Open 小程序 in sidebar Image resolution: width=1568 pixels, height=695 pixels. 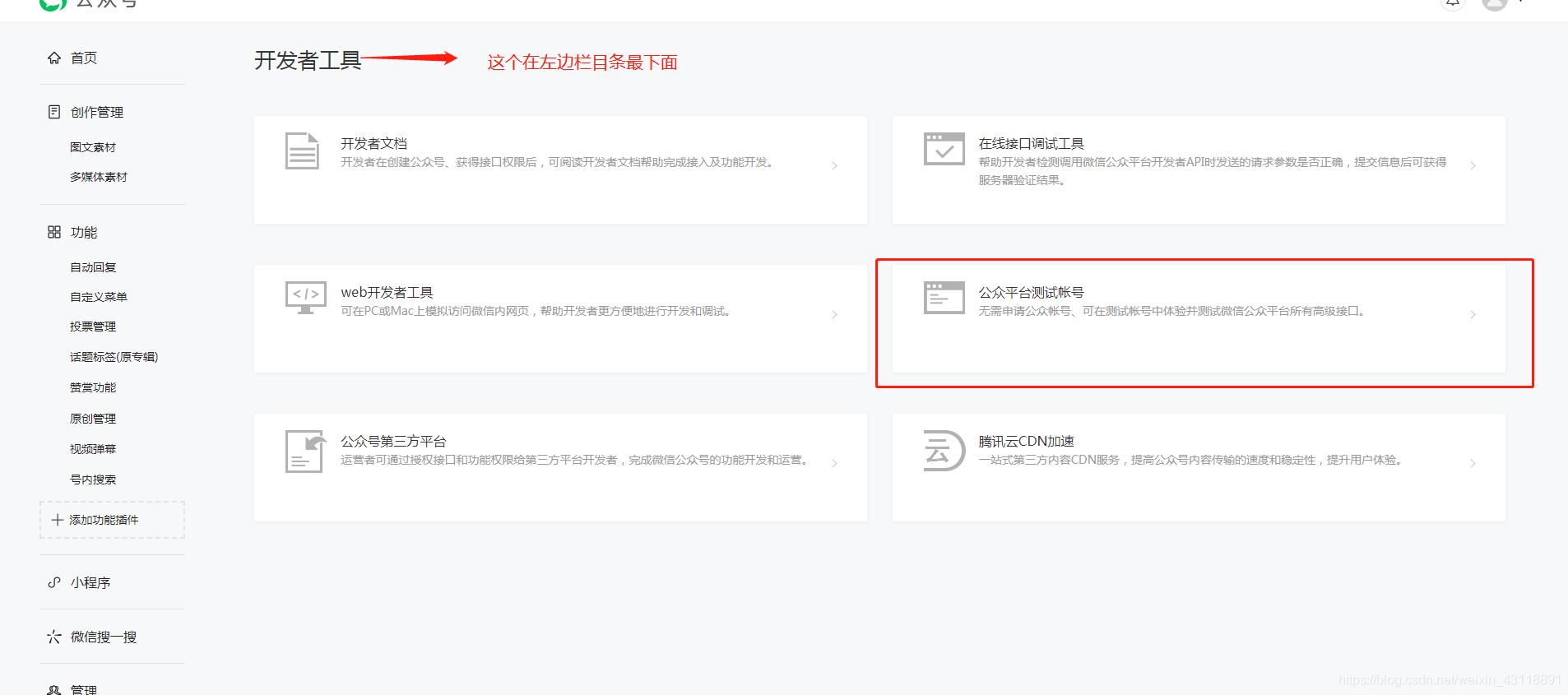click(x=90, y=582)
